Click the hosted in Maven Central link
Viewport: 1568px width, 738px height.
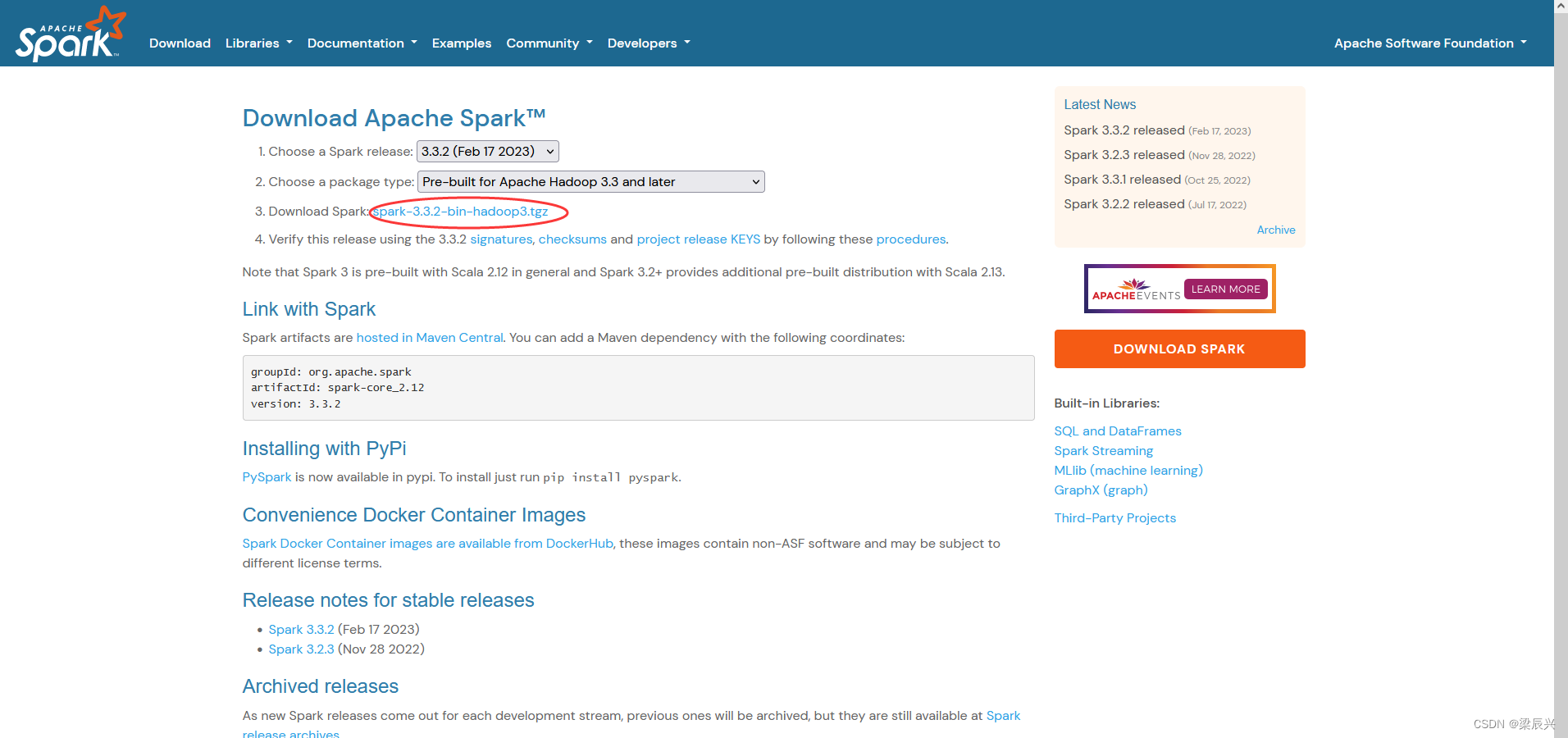pyautogui.click(x=429, y=337)
